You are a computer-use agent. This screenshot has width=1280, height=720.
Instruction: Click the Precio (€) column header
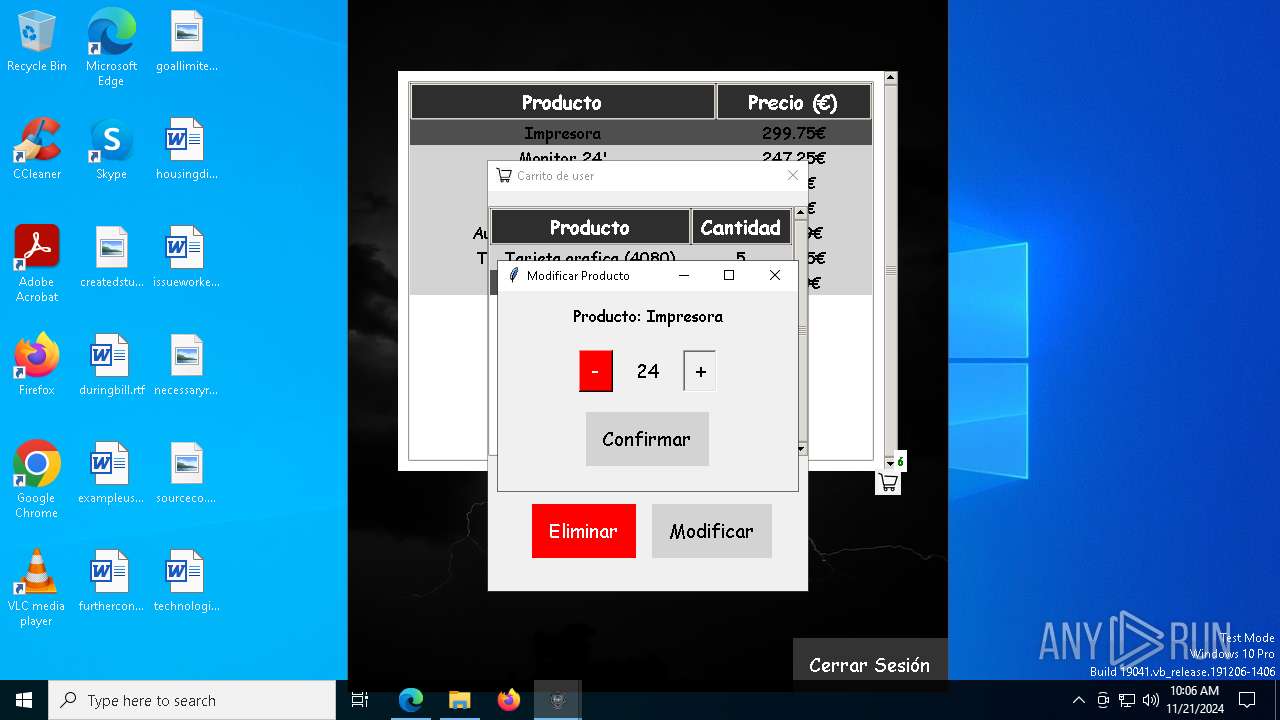pos(794,102)
